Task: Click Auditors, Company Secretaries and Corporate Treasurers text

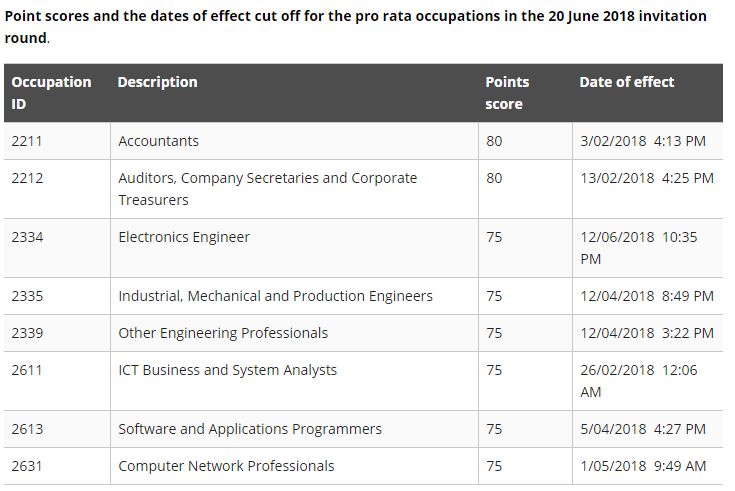Action: [x=268, y=189]
